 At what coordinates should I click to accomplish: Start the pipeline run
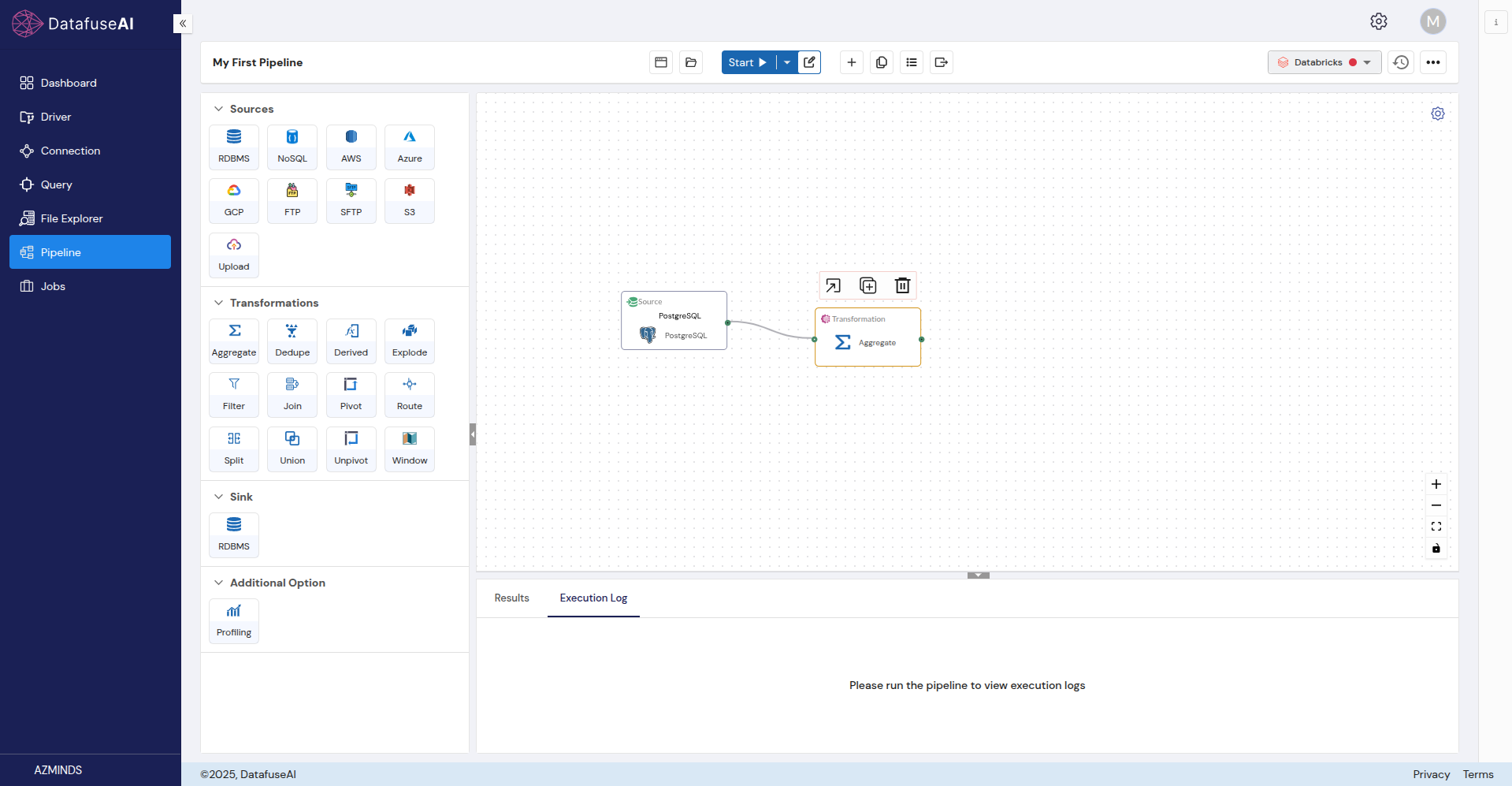point(747,62)
